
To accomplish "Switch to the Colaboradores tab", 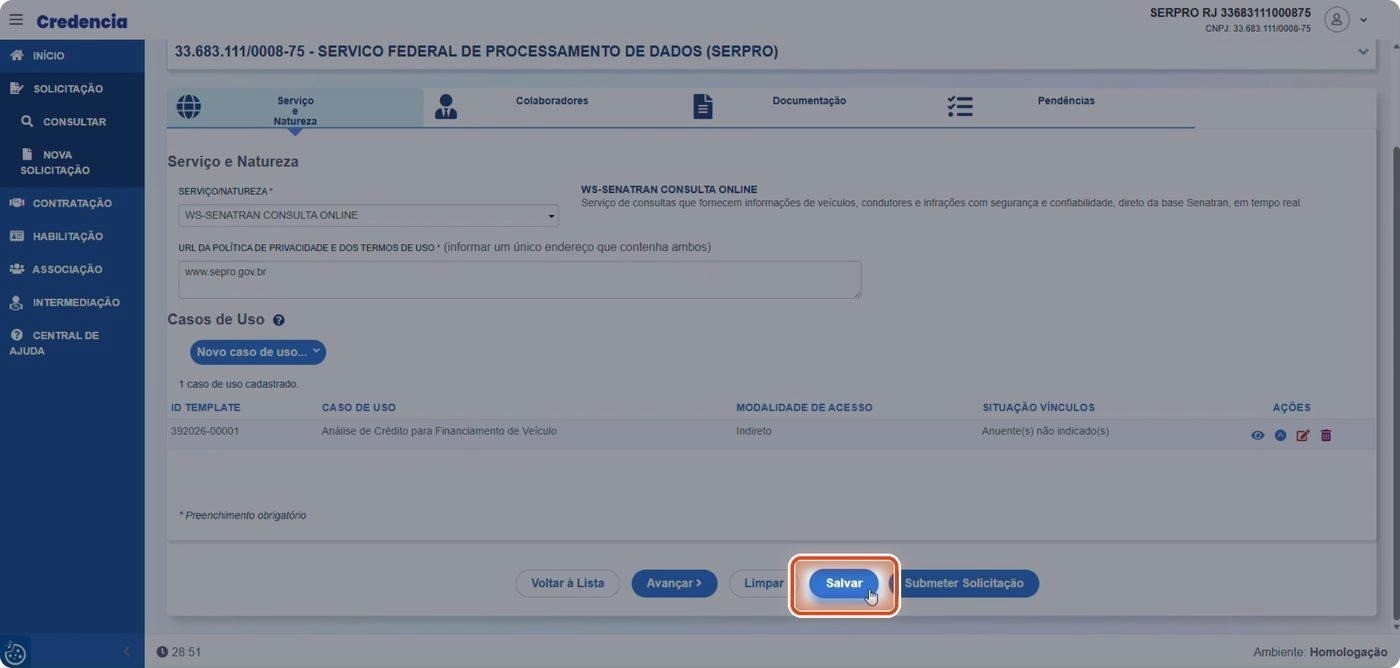I will (552, 108).
